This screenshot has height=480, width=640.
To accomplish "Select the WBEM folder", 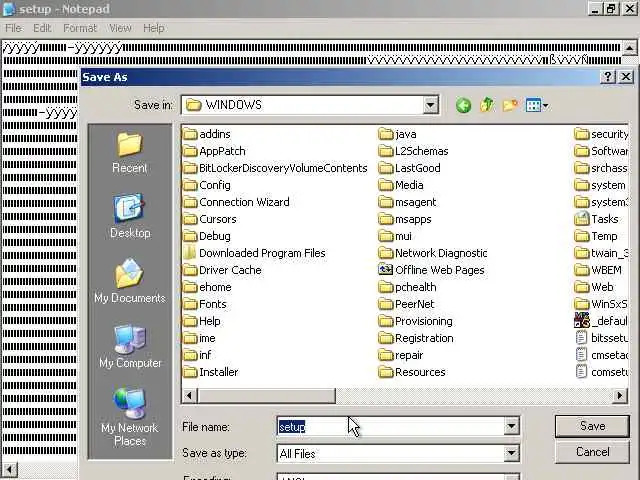I will [598, 270].
